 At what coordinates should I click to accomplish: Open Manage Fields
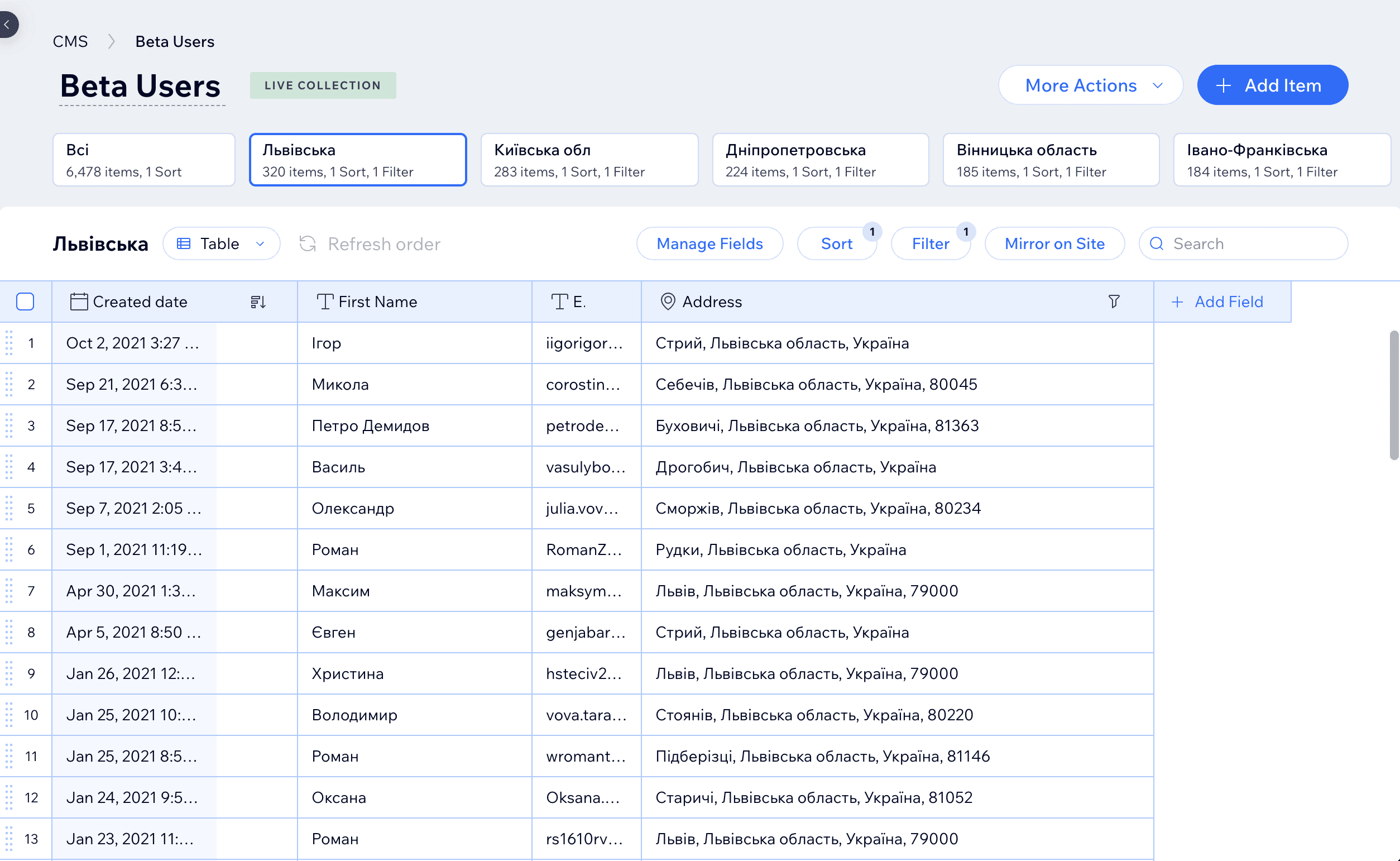(x=709, y=243)
